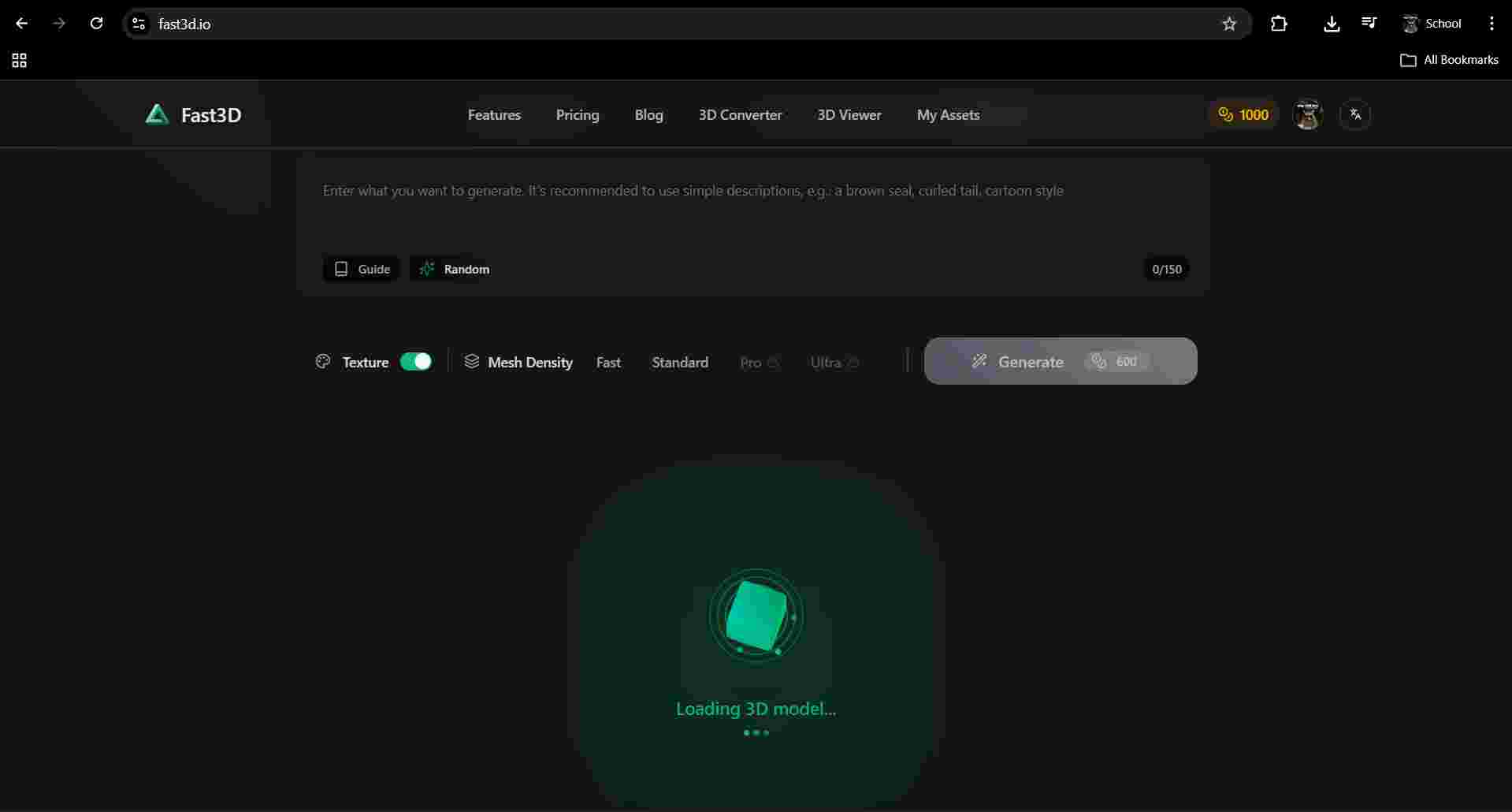Reload the fast3d.io page

pyautogui.click(x=96, y=24)
